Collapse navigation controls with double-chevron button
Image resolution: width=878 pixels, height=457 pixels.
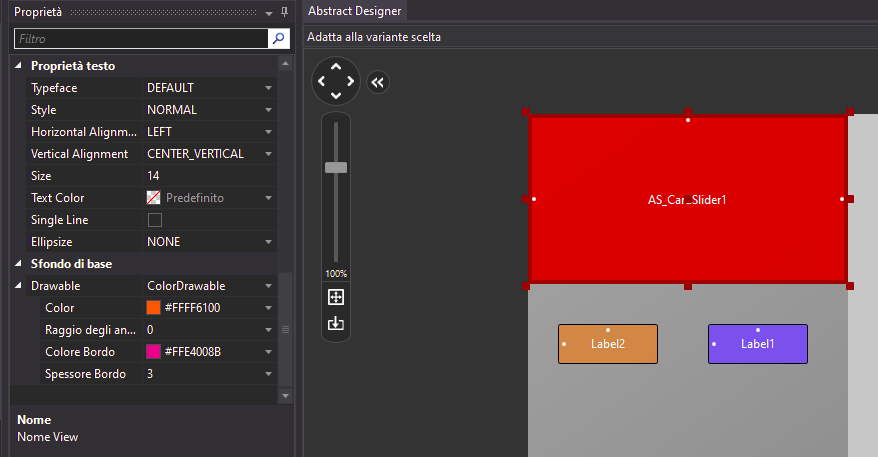click(377, 83)
